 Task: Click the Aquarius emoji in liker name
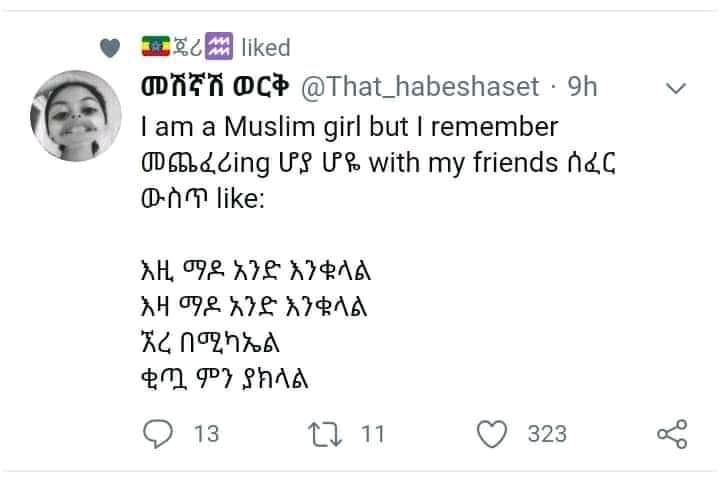219,46
